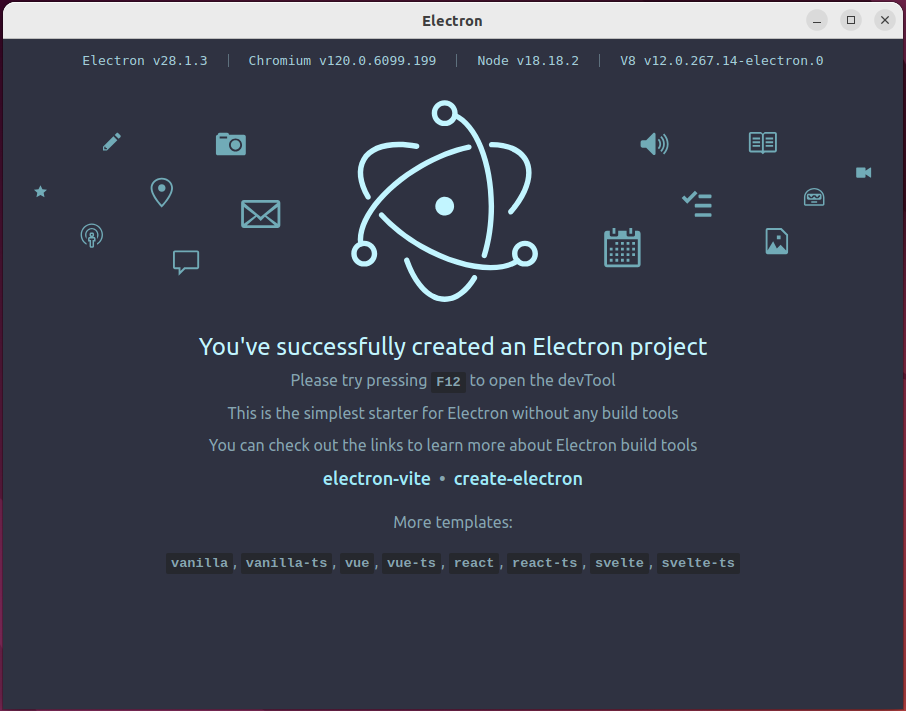Click the microphone broadcast icon

point(91,235)
